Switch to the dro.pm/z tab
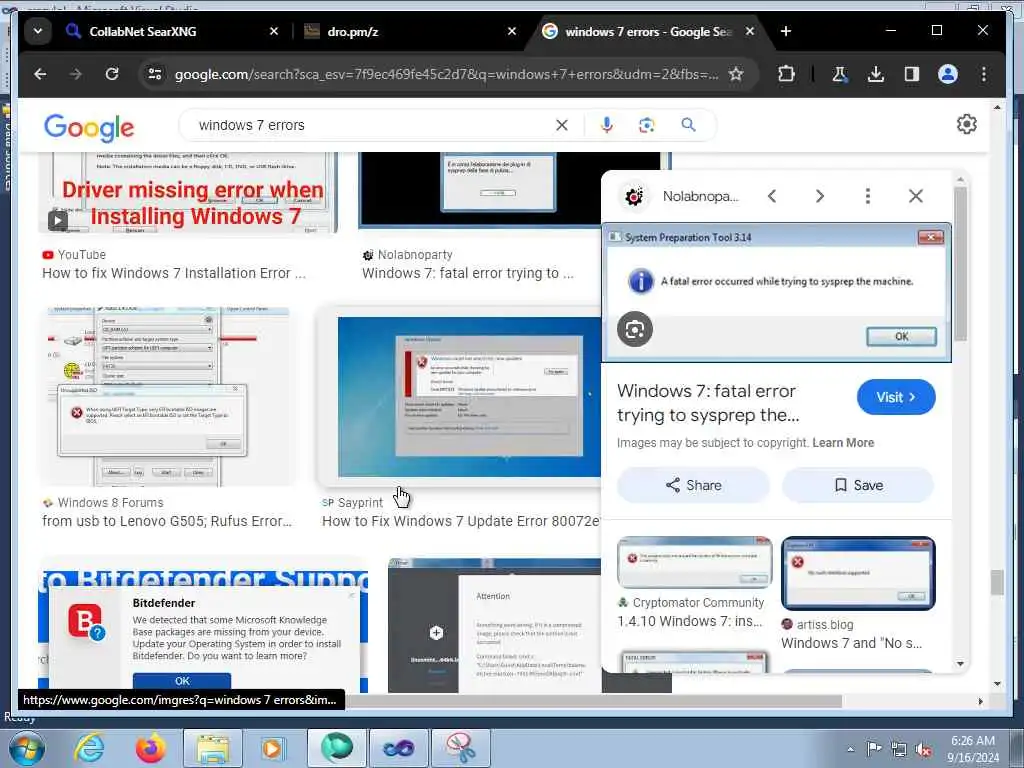 click(x=353, y=31)
